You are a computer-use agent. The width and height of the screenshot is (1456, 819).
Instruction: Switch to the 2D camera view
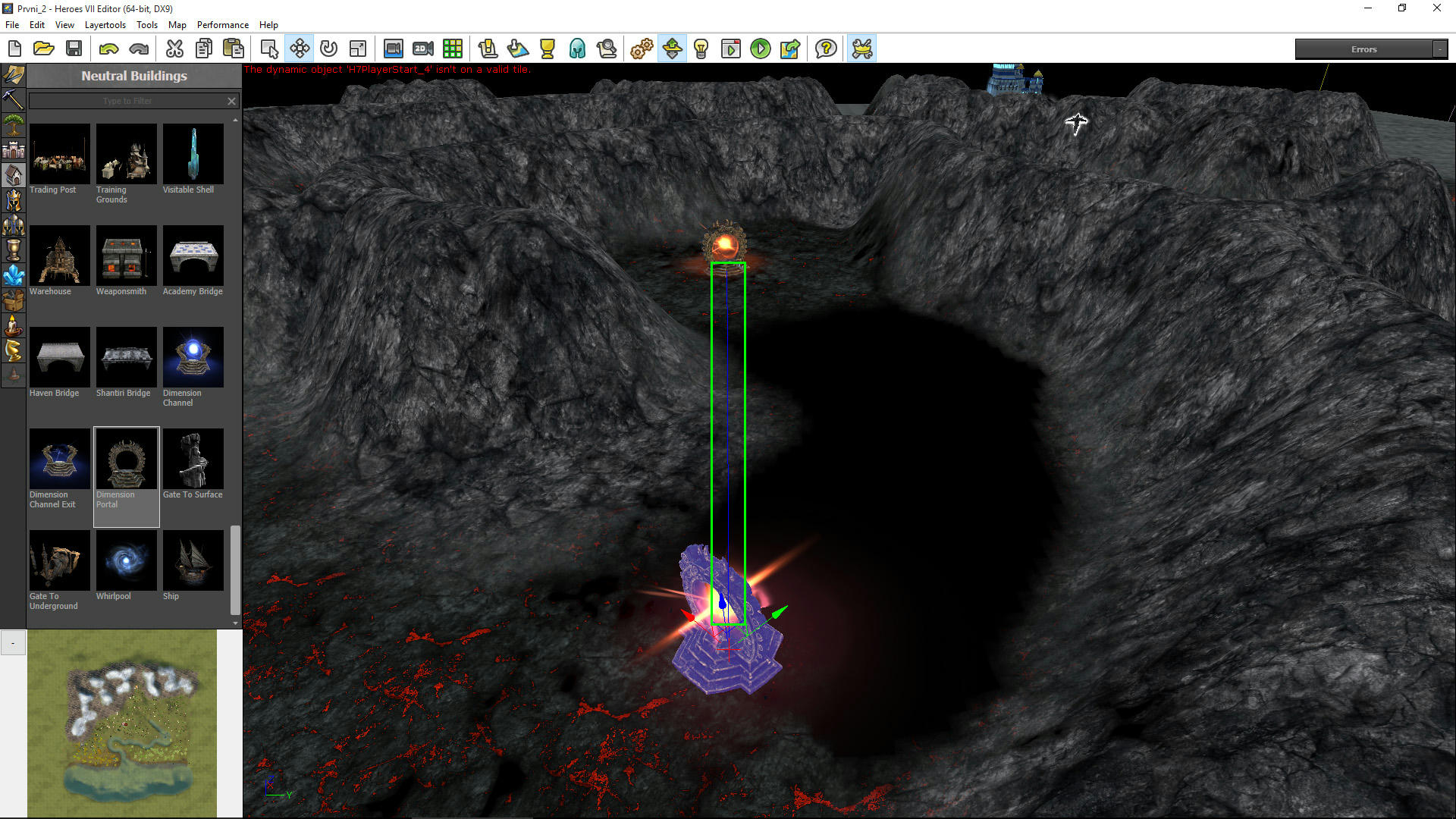(x=423, y=49)
